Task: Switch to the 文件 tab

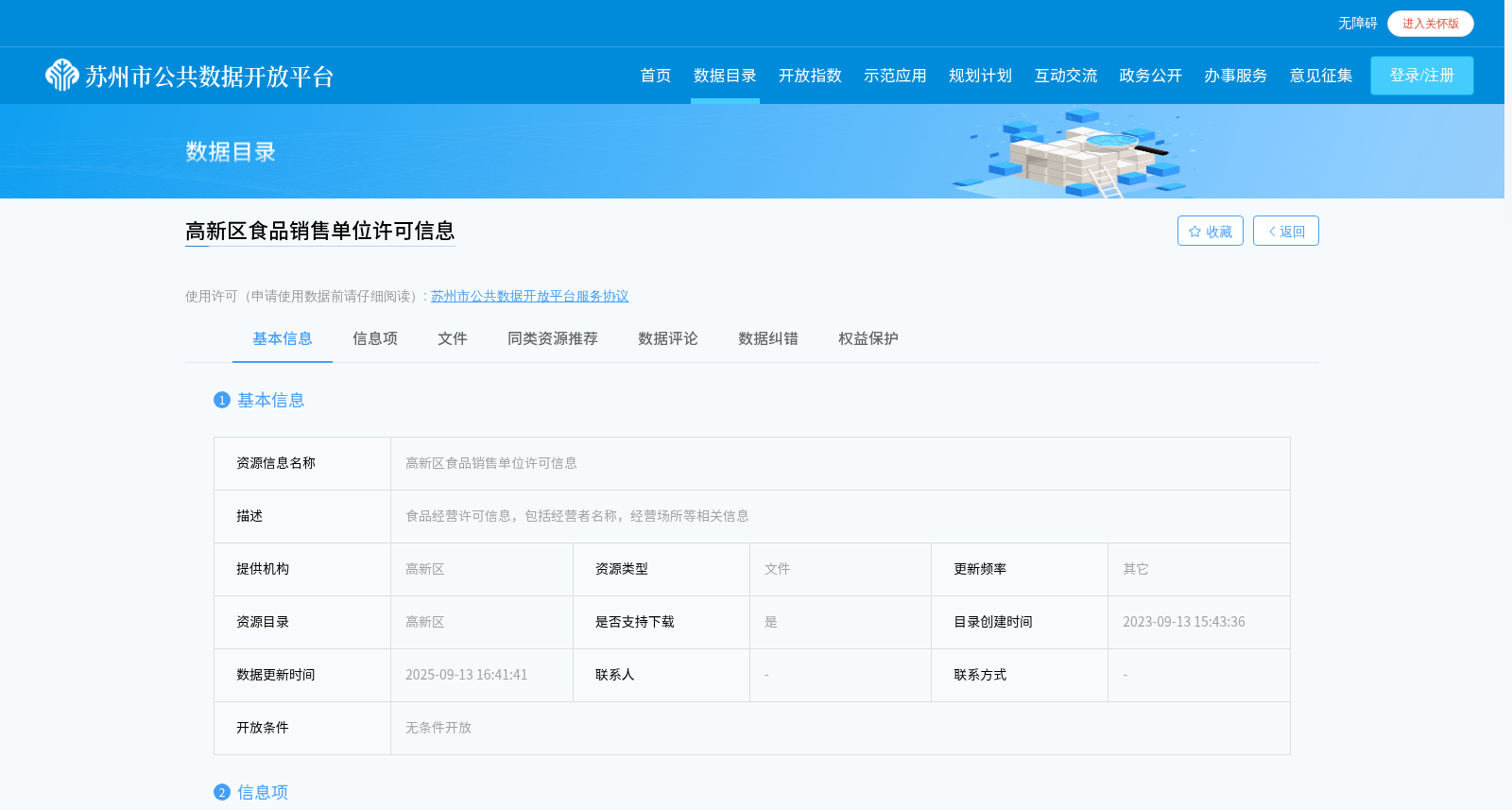Action: coord(453,338)
